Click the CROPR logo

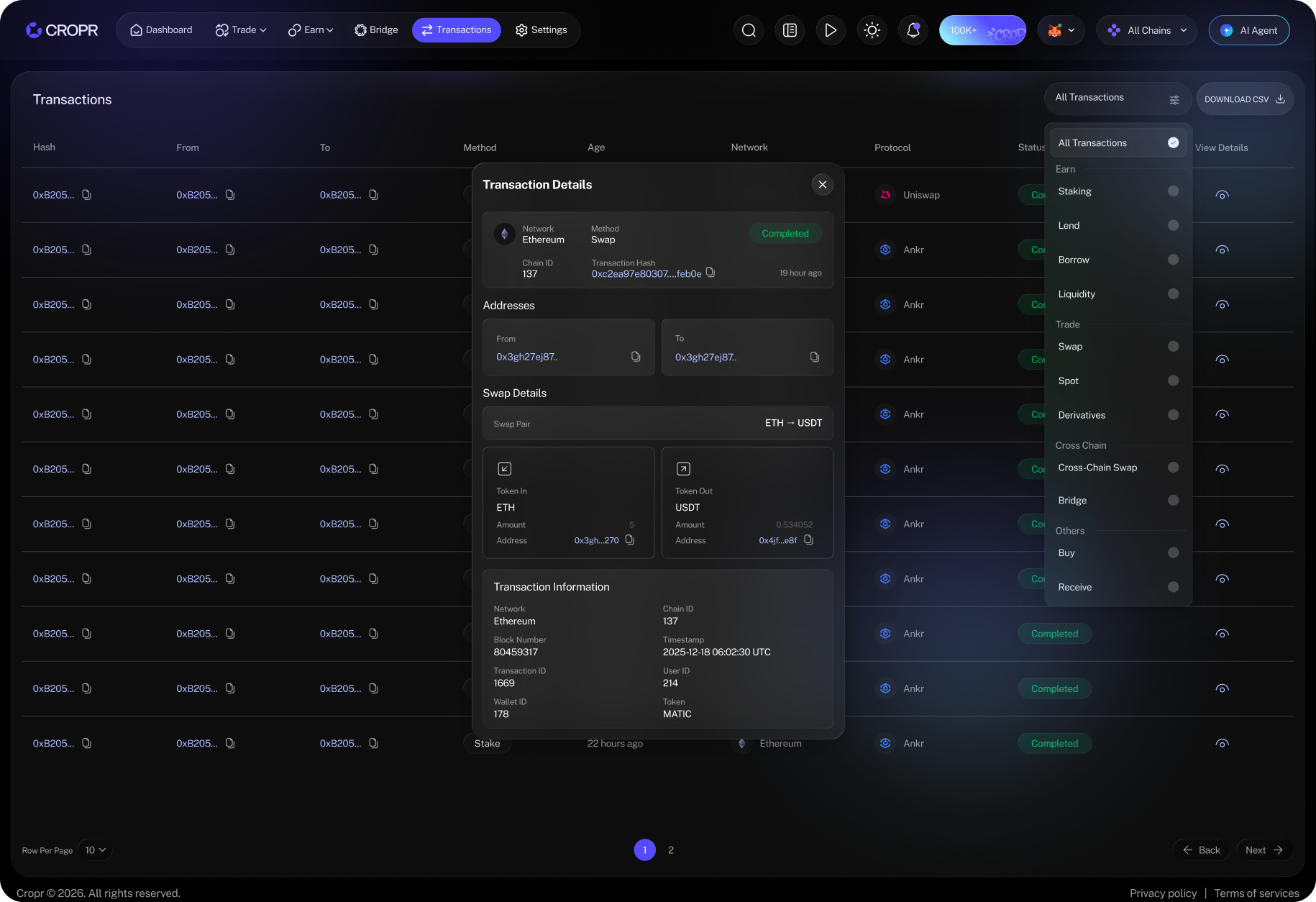click(x=62, y=30)
